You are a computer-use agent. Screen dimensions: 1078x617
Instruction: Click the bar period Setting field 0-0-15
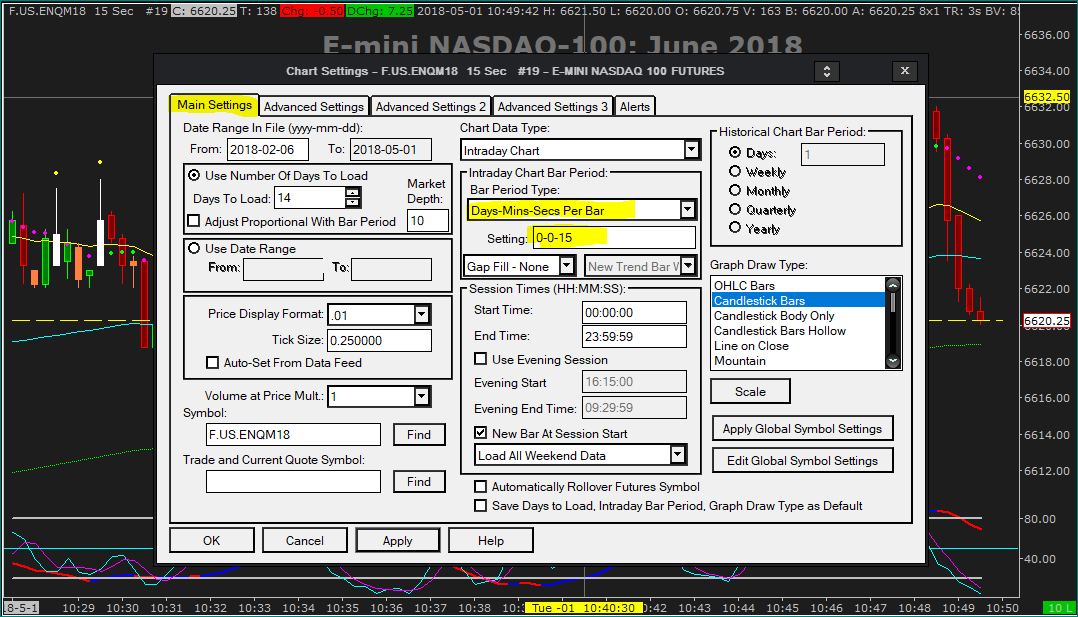pos(615,237)
